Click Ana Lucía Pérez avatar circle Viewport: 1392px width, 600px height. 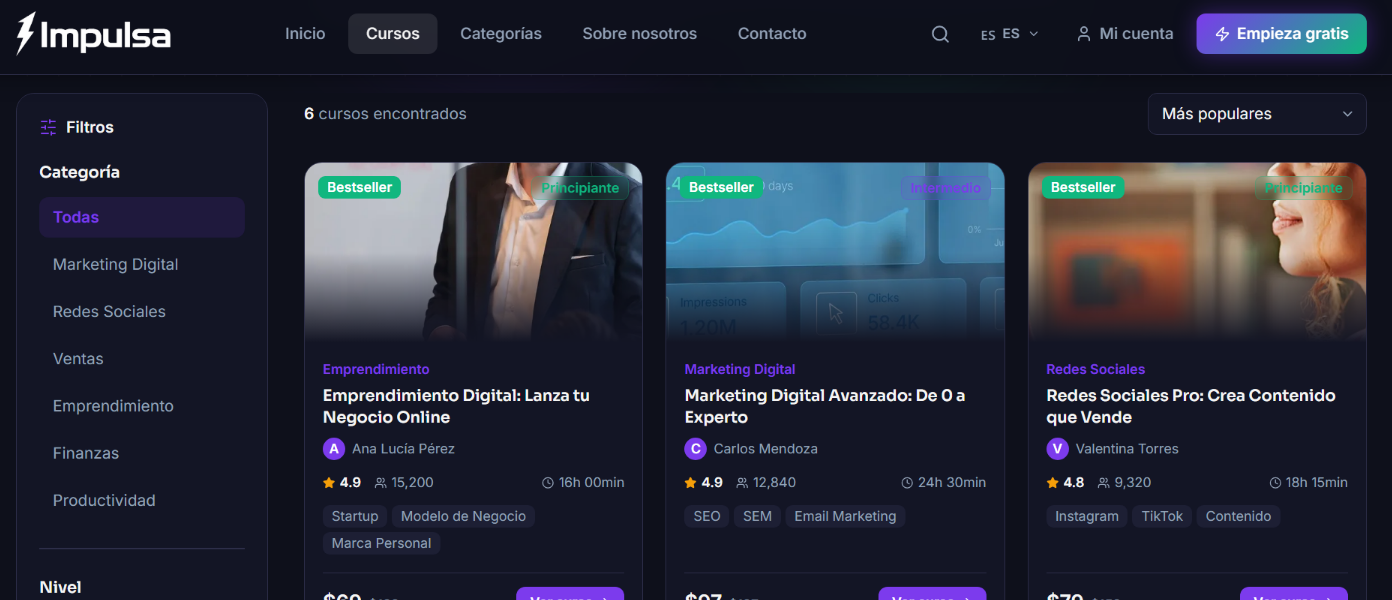point(334,449)
